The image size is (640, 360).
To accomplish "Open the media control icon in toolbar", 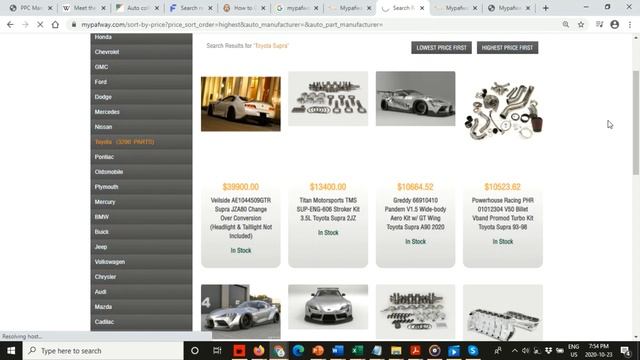I will click(599, 24).
